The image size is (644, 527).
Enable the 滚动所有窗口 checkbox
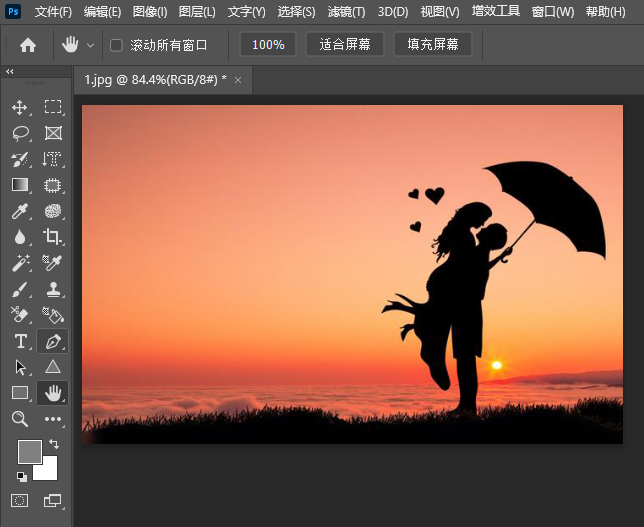[x=116, y=45]
